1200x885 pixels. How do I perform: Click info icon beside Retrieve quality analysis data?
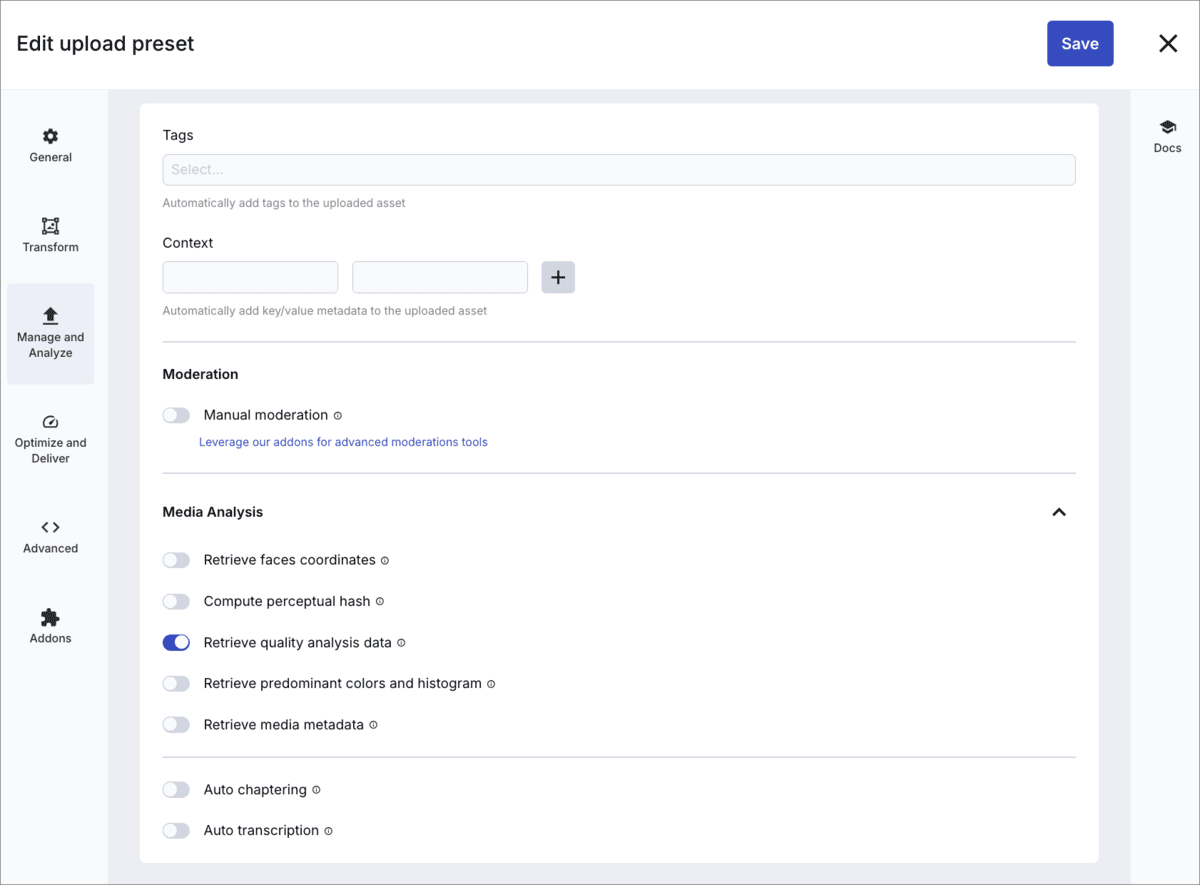(401, 643)
